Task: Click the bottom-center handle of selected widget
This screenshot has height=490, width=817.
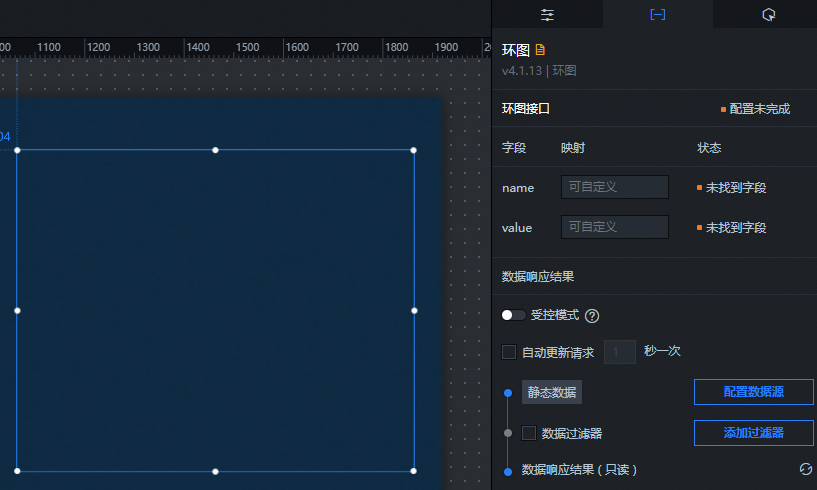Action: tap(215, 471)
